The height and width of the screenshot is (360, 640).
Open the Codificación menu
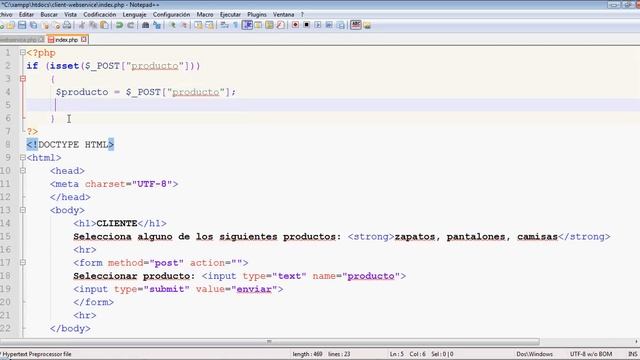coord(100,14)
